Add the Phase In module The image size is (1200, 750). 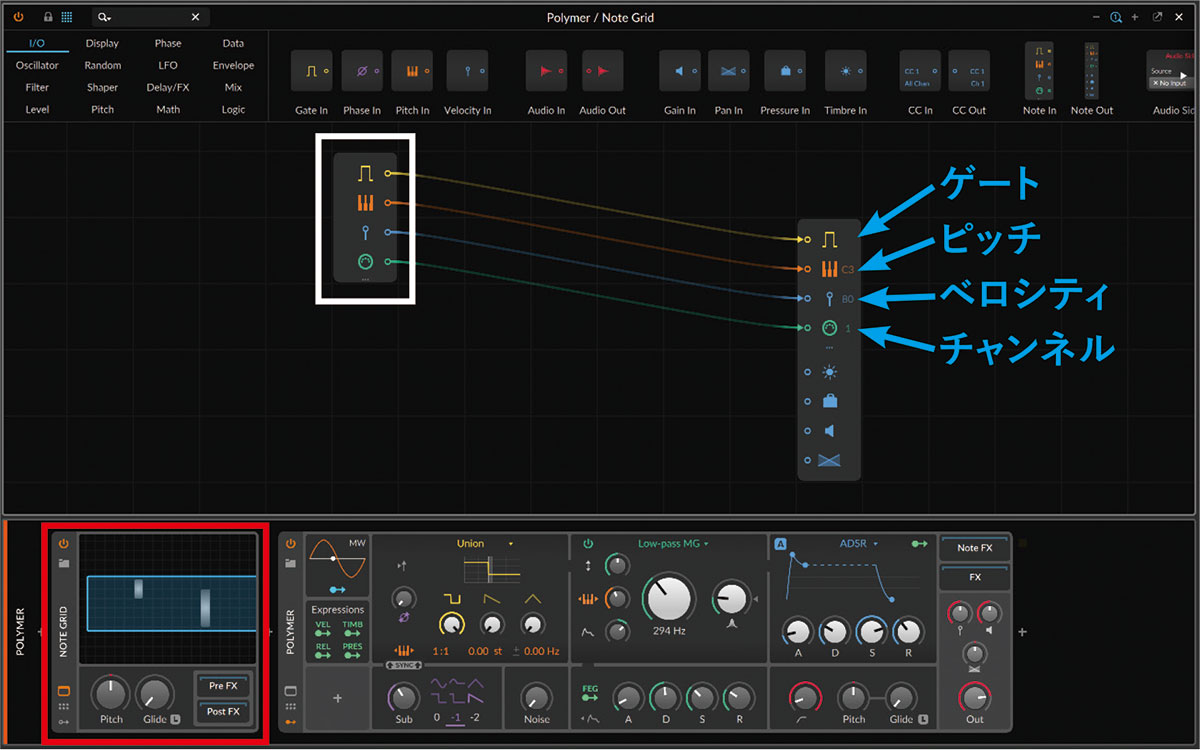click(x=361, y=71)
